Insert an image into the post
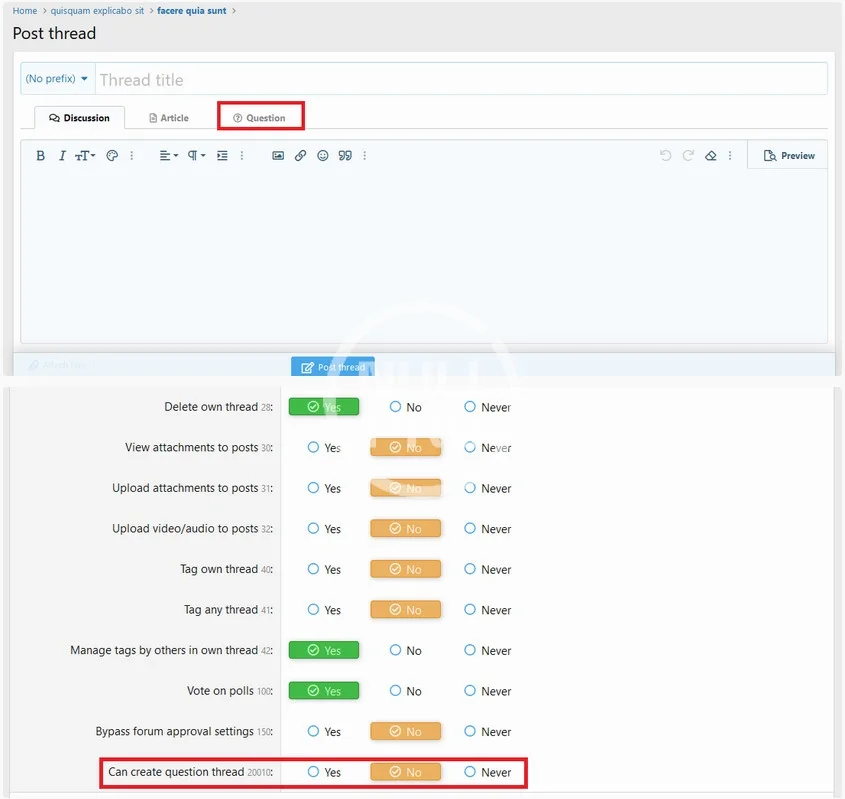 [278, 156]
